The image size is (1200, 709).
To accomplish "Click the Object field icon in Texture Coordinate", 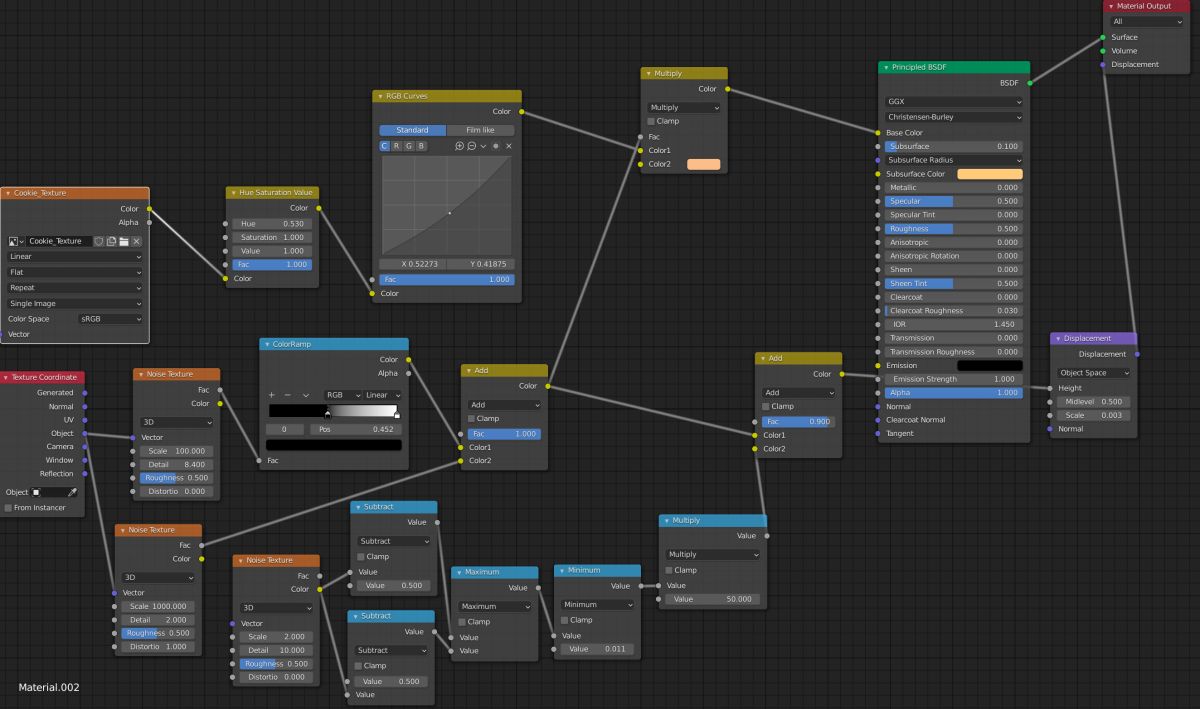I will pyautogui.click(x=37, y=492).
